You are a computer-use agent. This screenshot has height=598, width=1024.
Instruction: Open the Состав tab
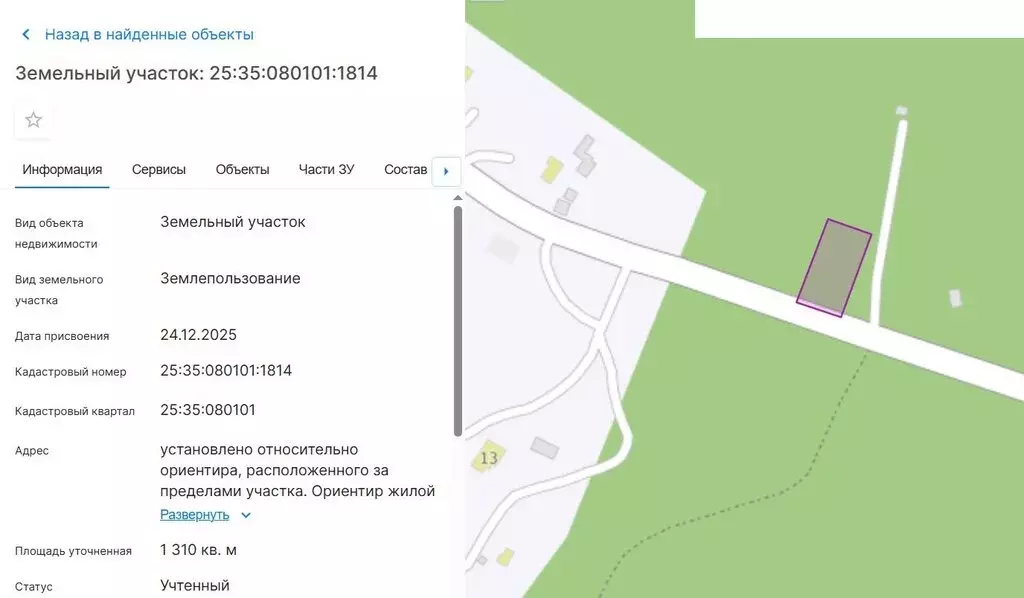click(x=405, y=169)
